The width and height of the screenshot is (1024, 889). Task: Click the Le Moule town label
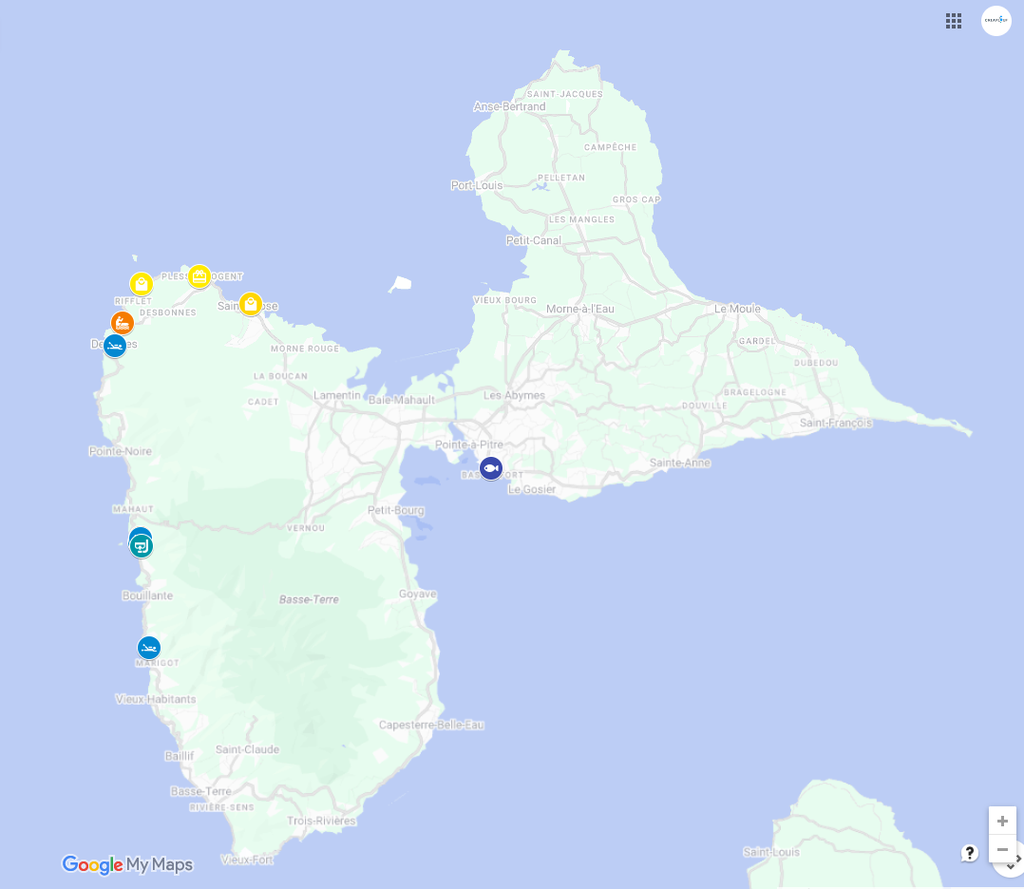coord(737,309)
